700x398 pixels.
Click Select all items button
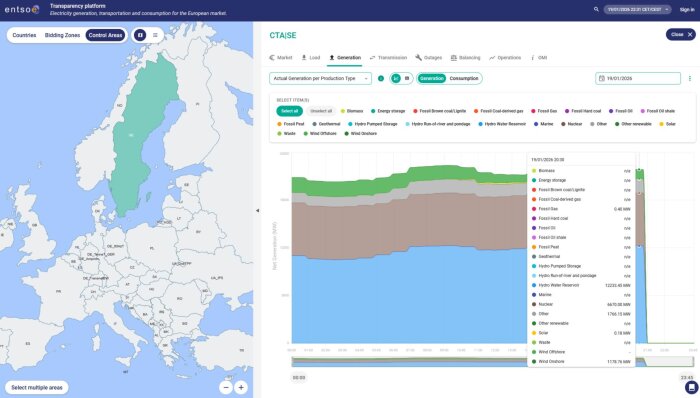click(289, 111)
